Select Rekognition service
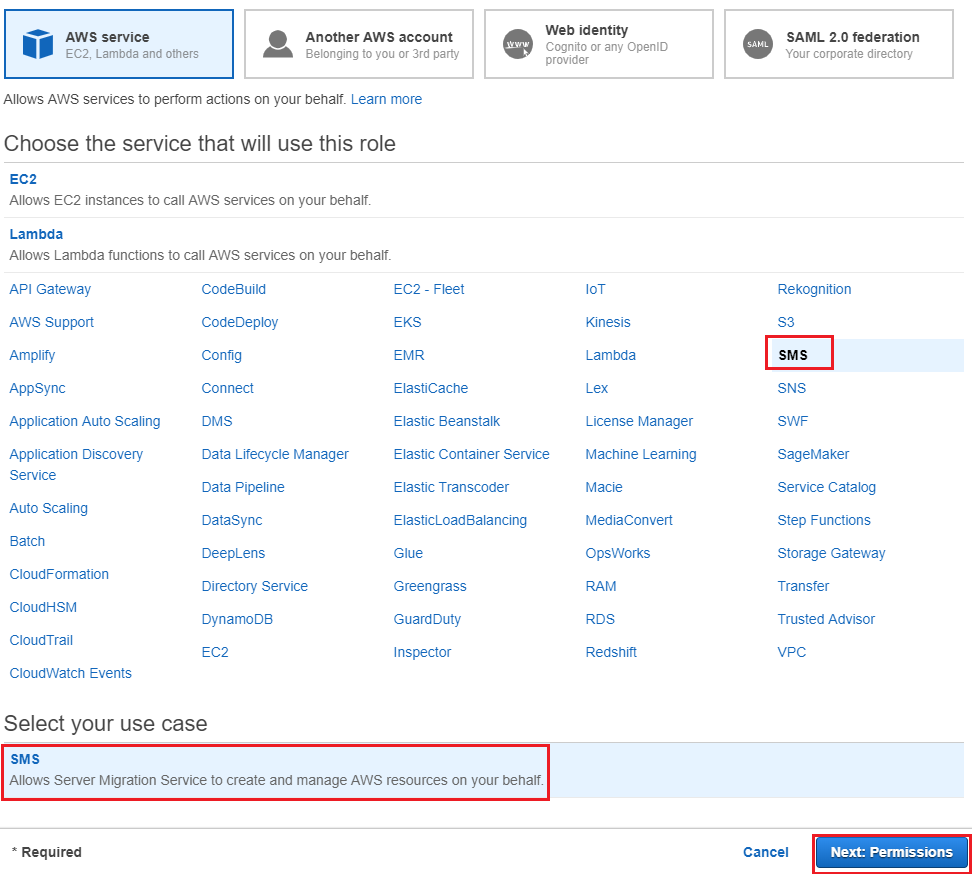Screen dimensions: 972x874 tap(815, 289)
